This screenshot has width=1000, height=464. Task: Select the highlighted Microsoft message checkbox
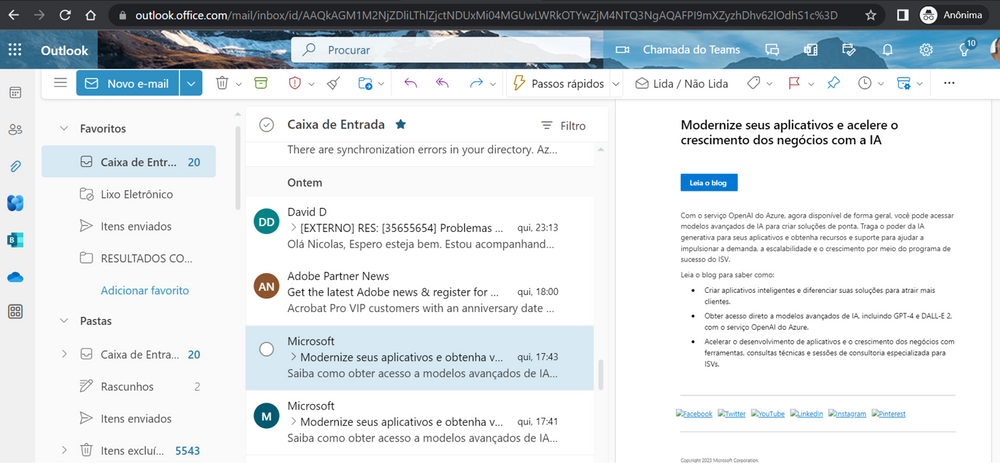coord(267,349)
